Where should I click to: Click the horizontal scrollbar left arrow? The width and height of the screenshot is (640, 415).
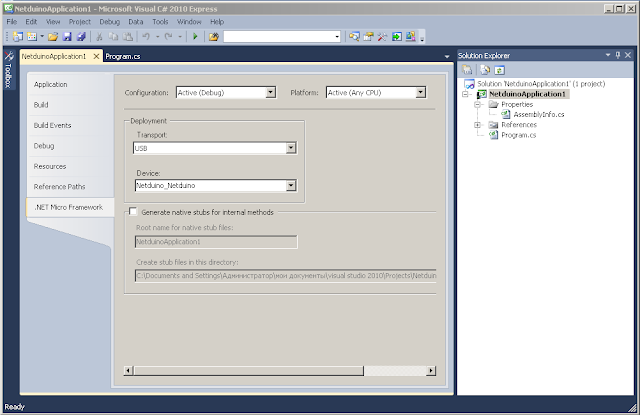tap(128, 371)
